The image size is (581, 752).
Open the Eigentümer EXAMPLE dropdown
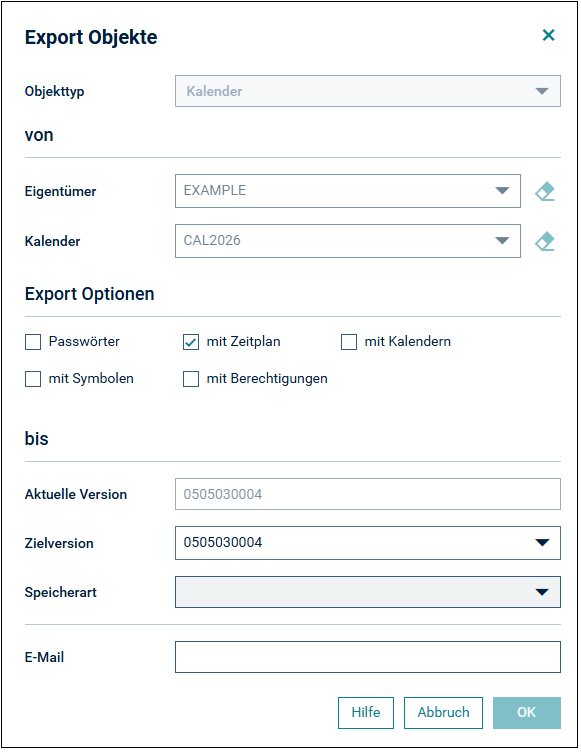[x=348, y=191]
